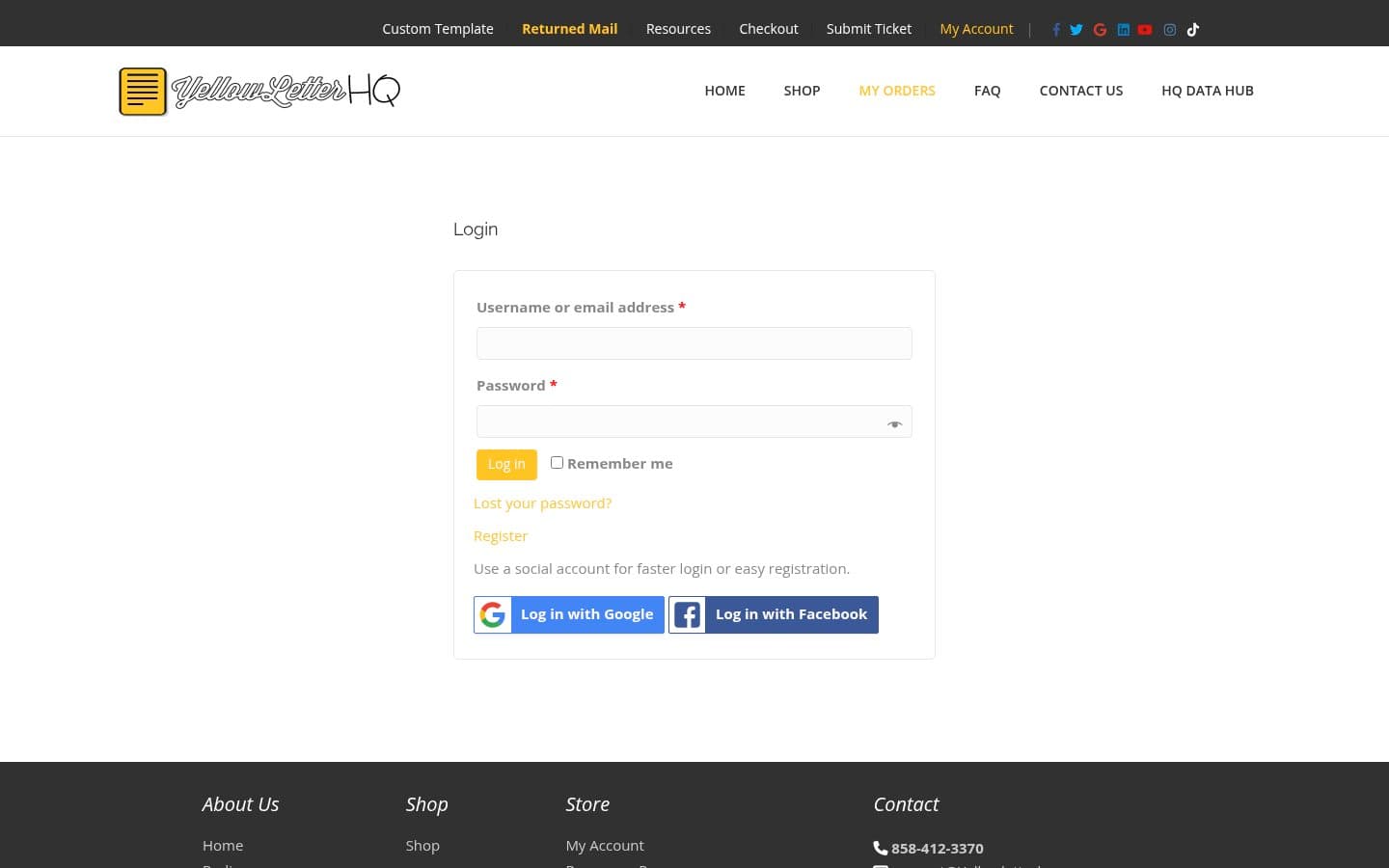Open FAQ in main menu
Viewport: 1389px width, 868px height.
988,91
